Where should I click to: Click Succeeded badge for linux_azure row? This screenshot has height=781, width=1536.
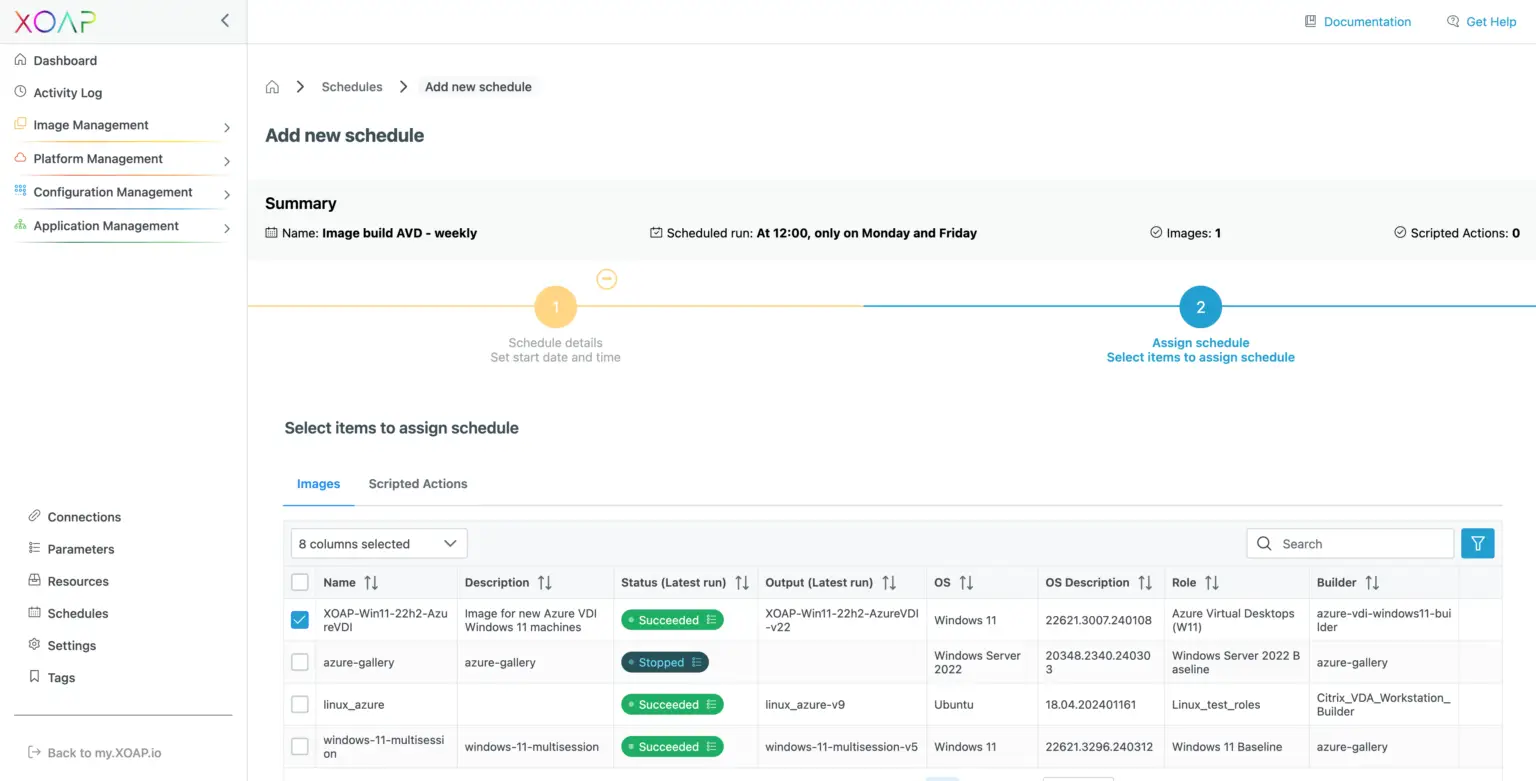672,704
